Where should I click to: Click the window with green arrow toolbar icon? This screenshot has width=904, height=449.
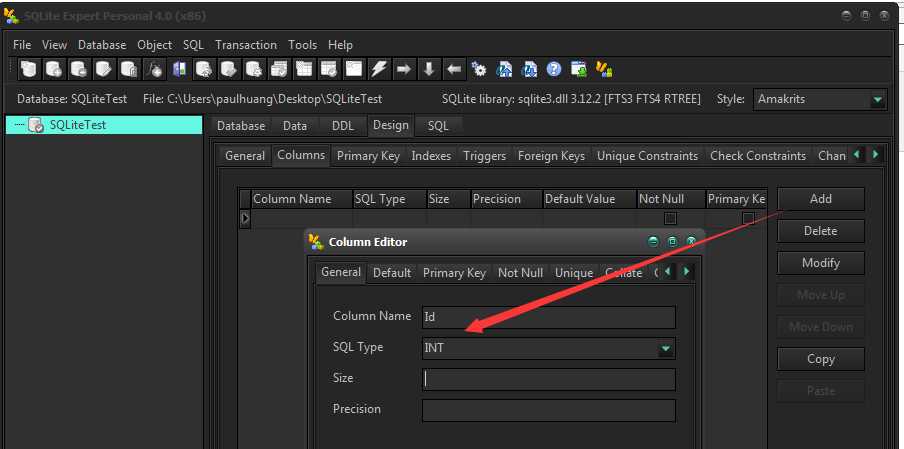click(579, 69)
